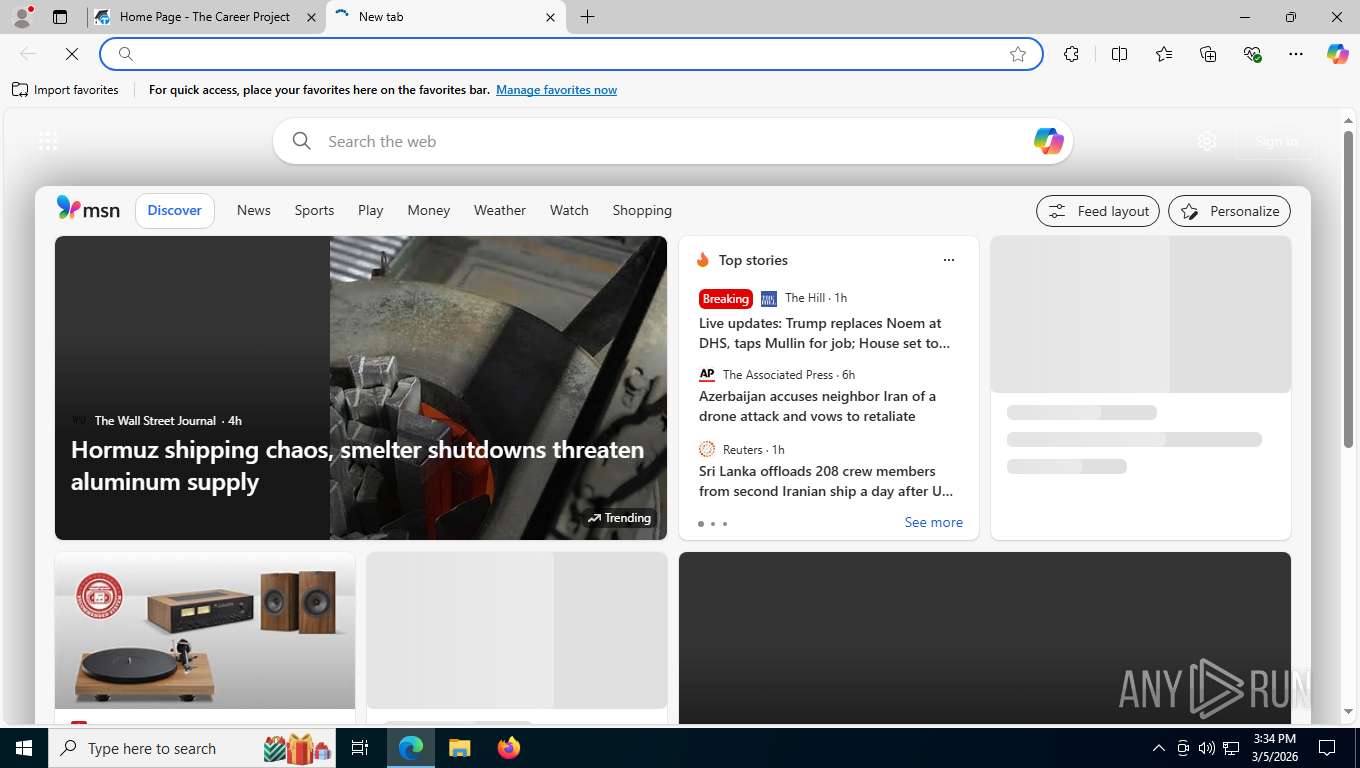Go to first Top stories page dot
1360x768 pixels.
[700, 524]
